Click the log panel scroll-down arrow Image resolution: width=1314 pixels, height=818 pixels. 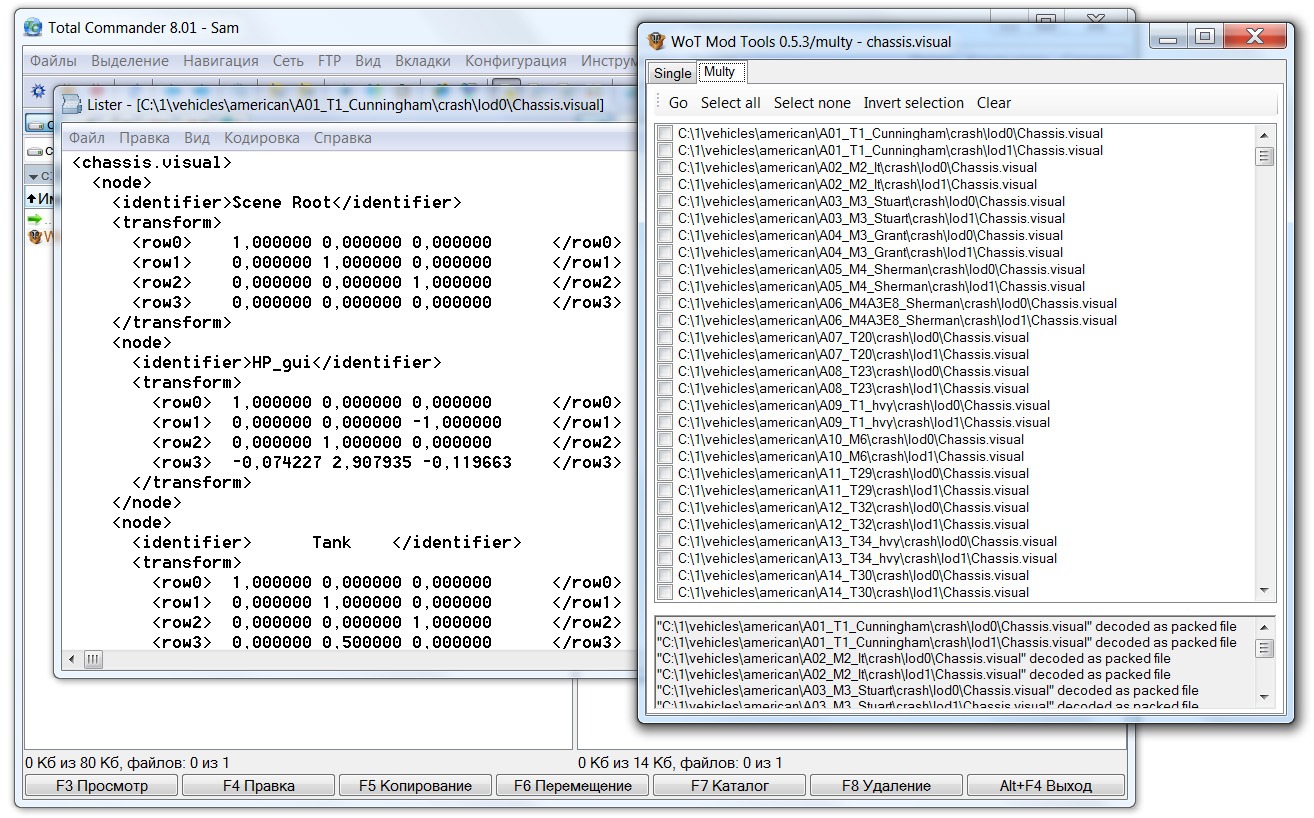tap(1264, 697)
